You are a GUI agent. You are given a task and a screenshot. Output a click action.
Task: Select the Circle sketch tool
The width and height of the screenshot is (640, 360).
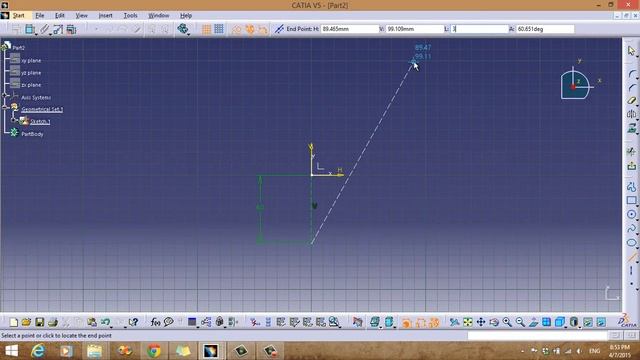point(631,214)
